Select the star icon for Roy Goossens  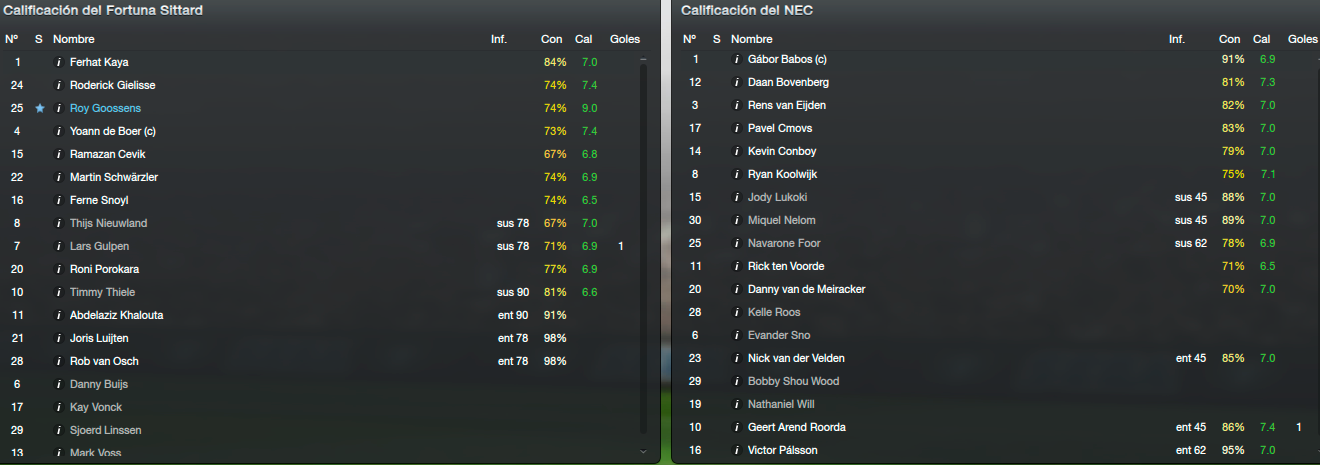pyautogui.click(x=39, y=108)
